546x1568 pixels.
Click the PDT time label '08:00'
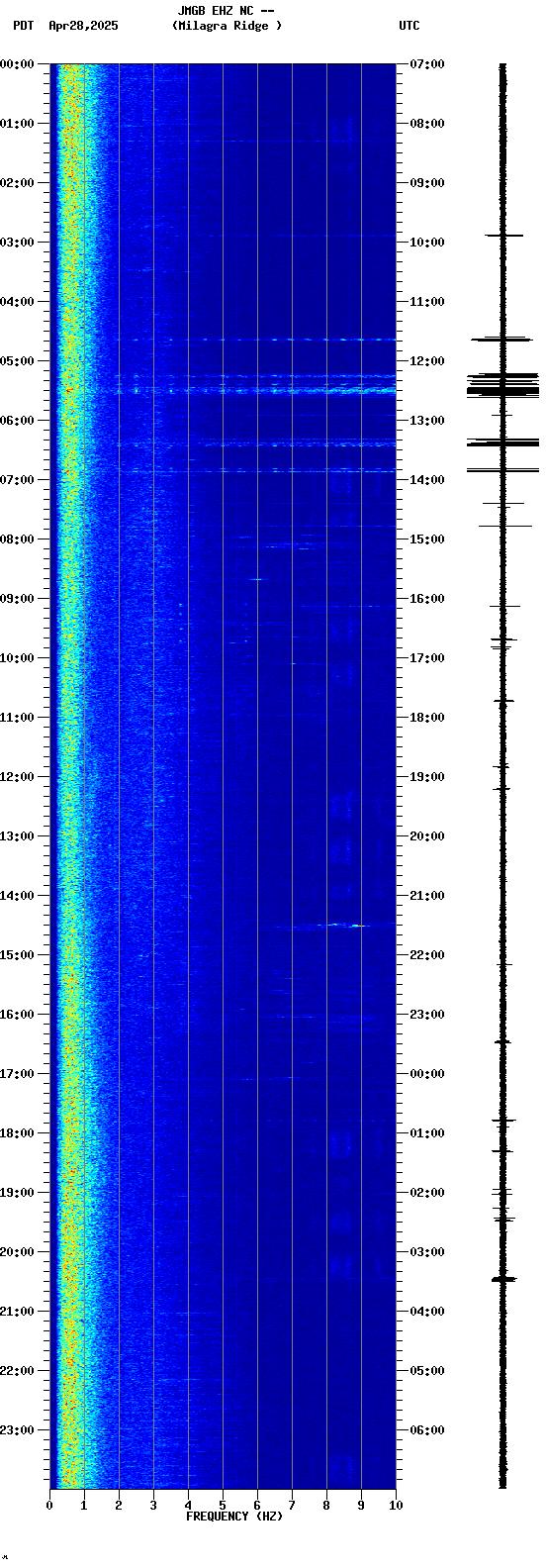pyautogui.click(x=17, y=539)
